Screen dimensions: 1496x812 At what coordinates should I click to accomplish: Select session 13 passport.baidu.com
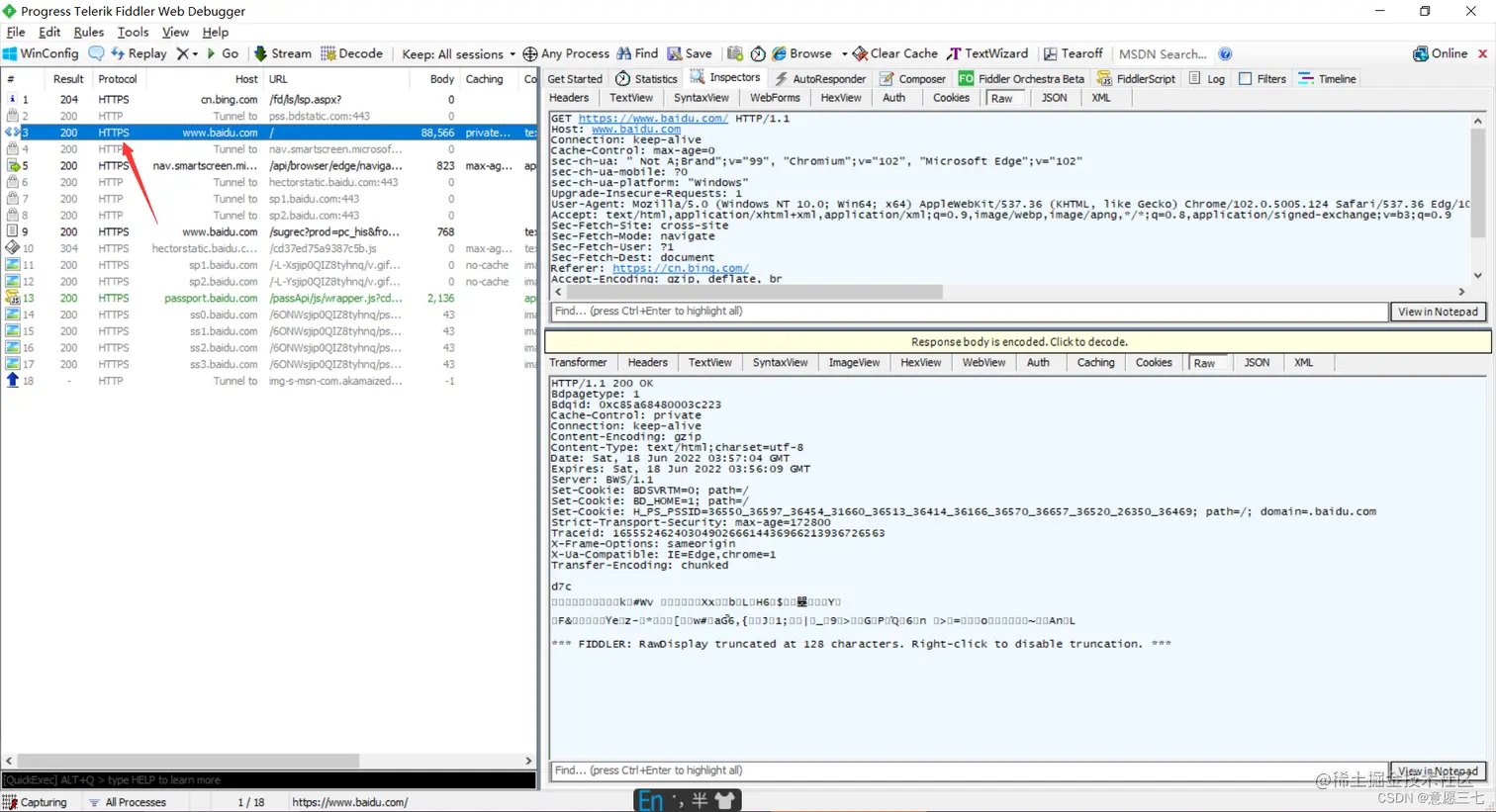[270, 298]
